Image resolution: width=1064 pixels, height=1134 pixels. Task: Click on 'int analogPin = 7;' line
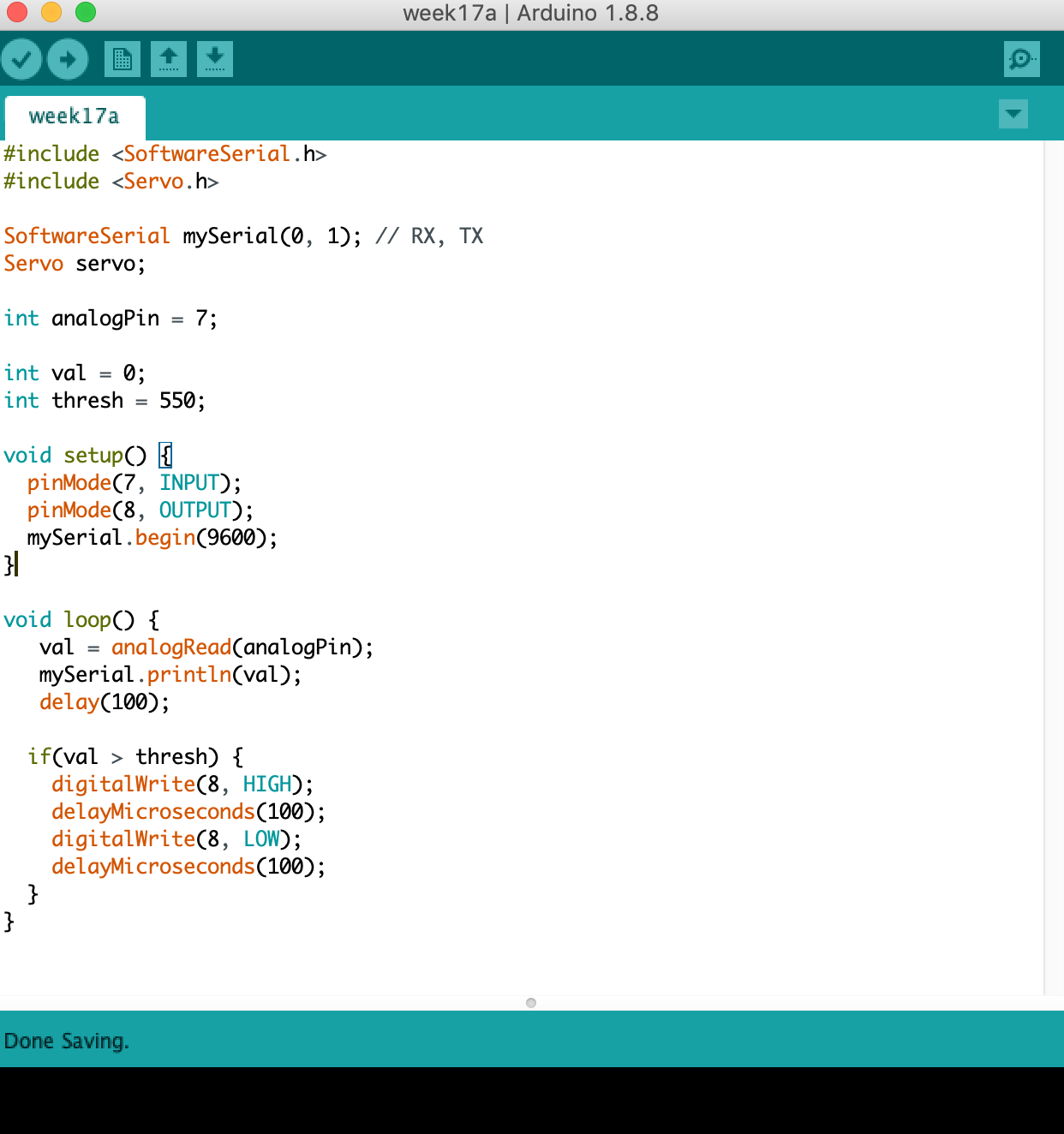tap(111, 319)
